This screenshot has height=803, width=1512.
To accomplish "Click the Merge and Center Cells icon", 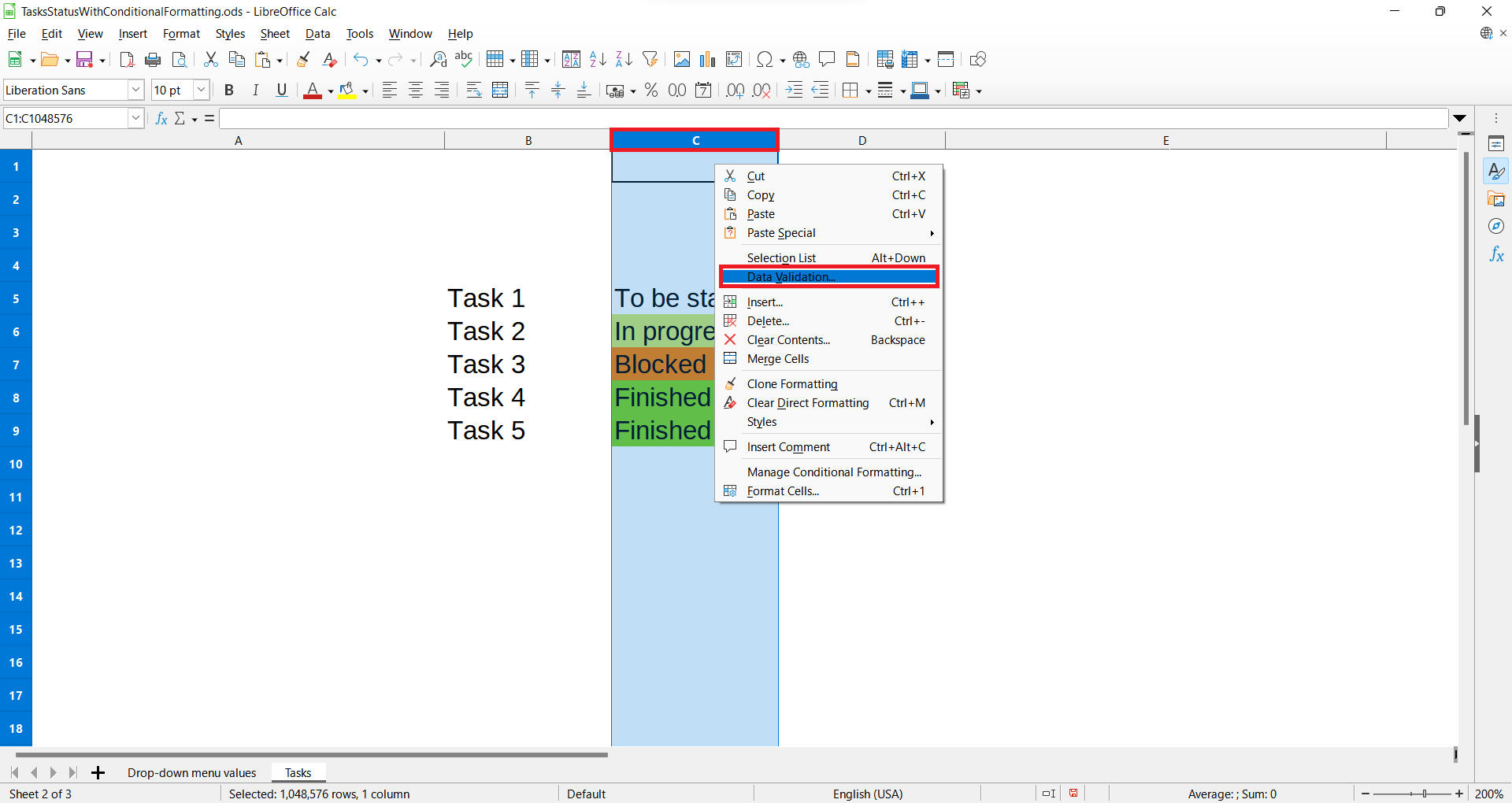I will click(x=500, y=91).
